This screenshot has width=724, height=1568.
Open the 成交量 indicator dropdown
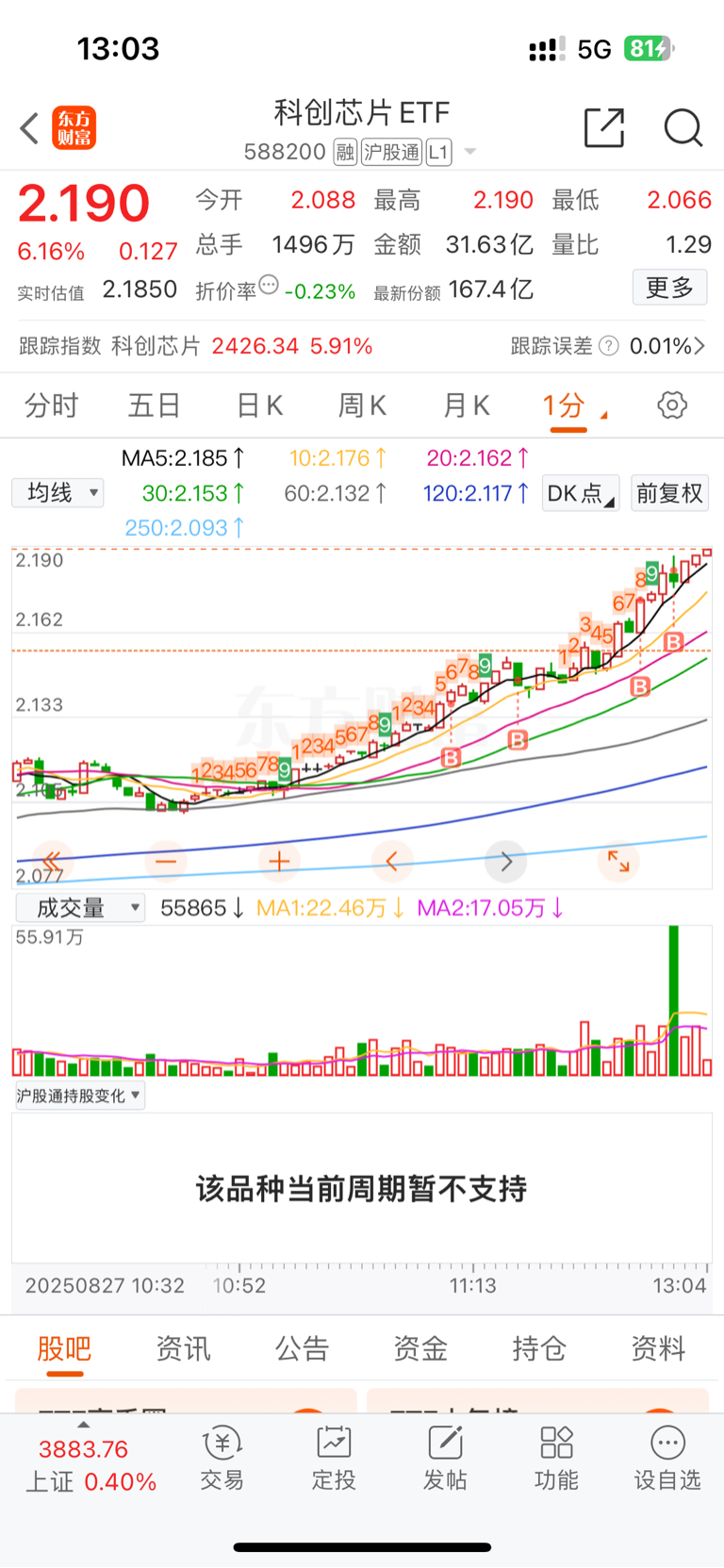[80, 908]
